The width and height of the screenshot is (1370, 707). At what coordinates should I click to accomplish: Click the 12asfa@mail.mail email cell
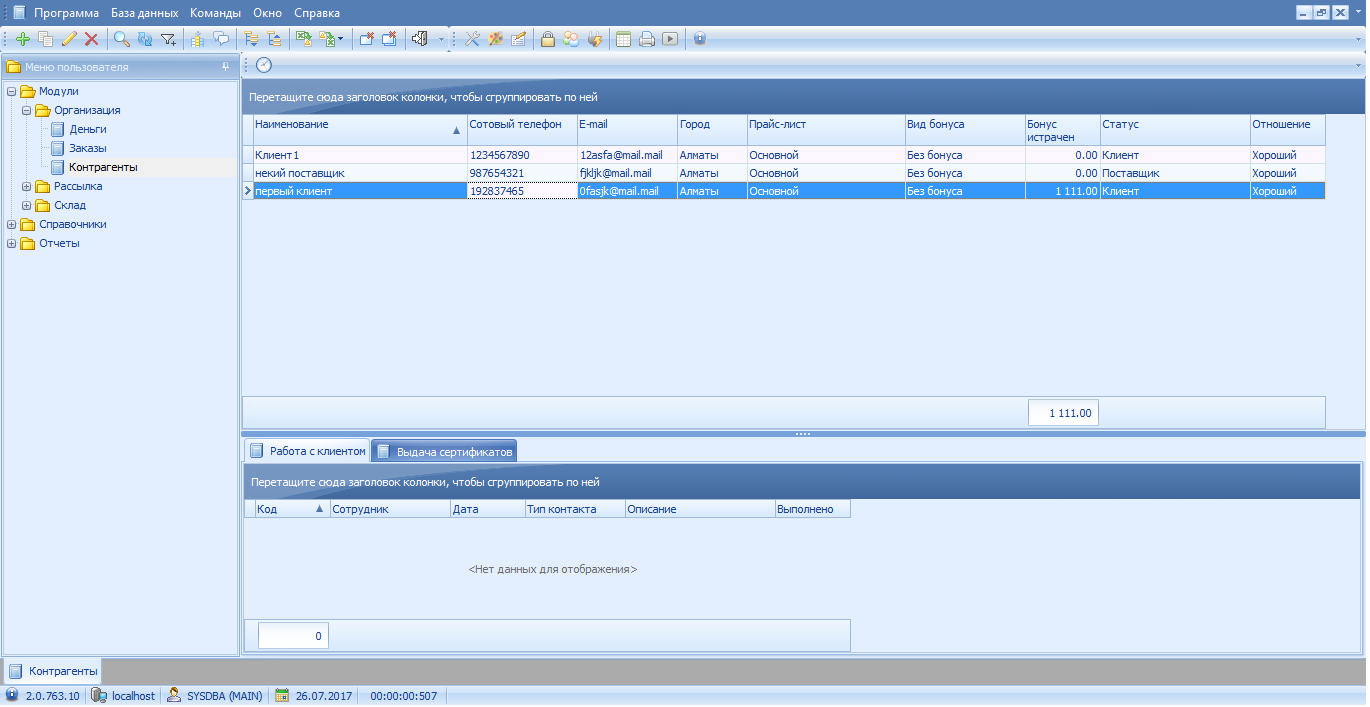(627, 155)
